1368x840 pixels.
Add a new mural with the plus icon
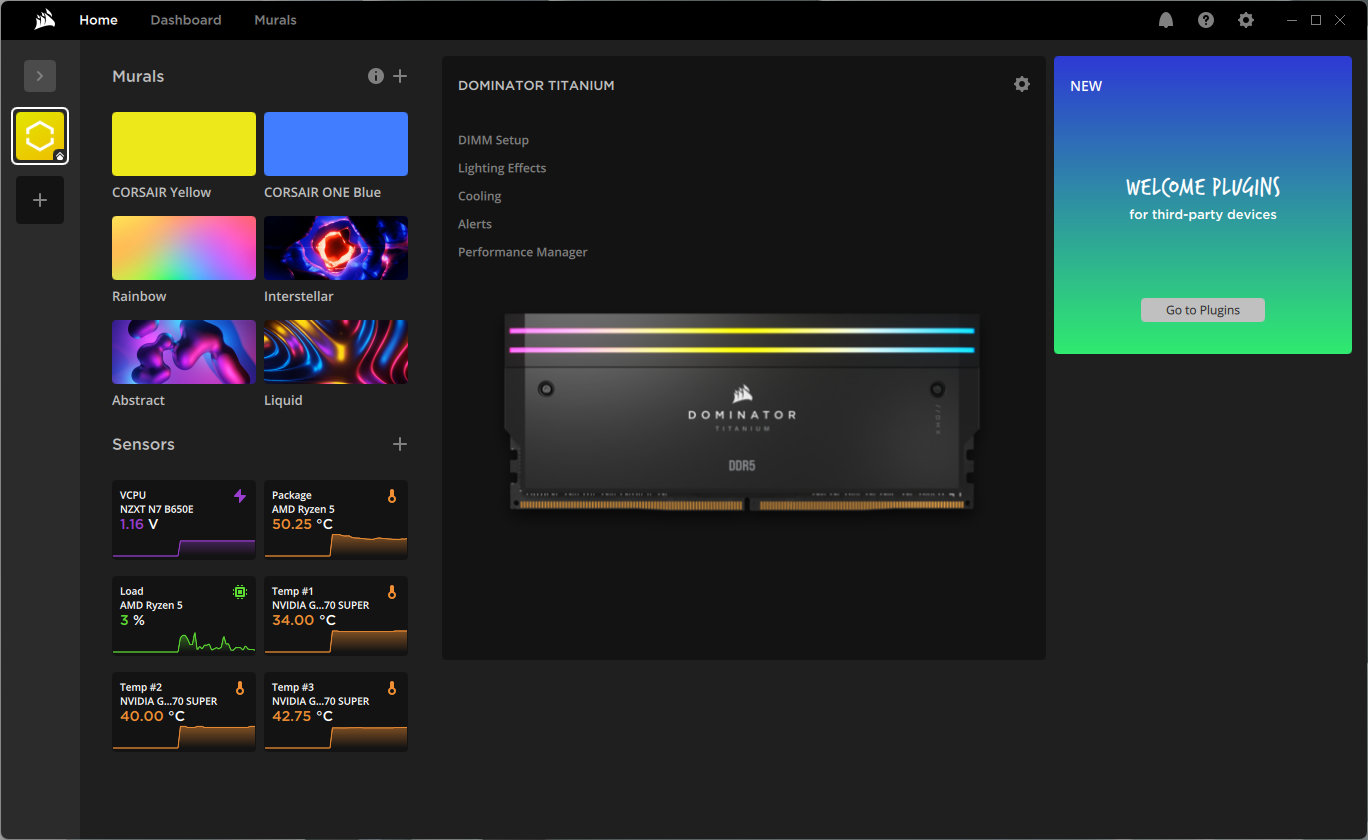tap(400, 76)
